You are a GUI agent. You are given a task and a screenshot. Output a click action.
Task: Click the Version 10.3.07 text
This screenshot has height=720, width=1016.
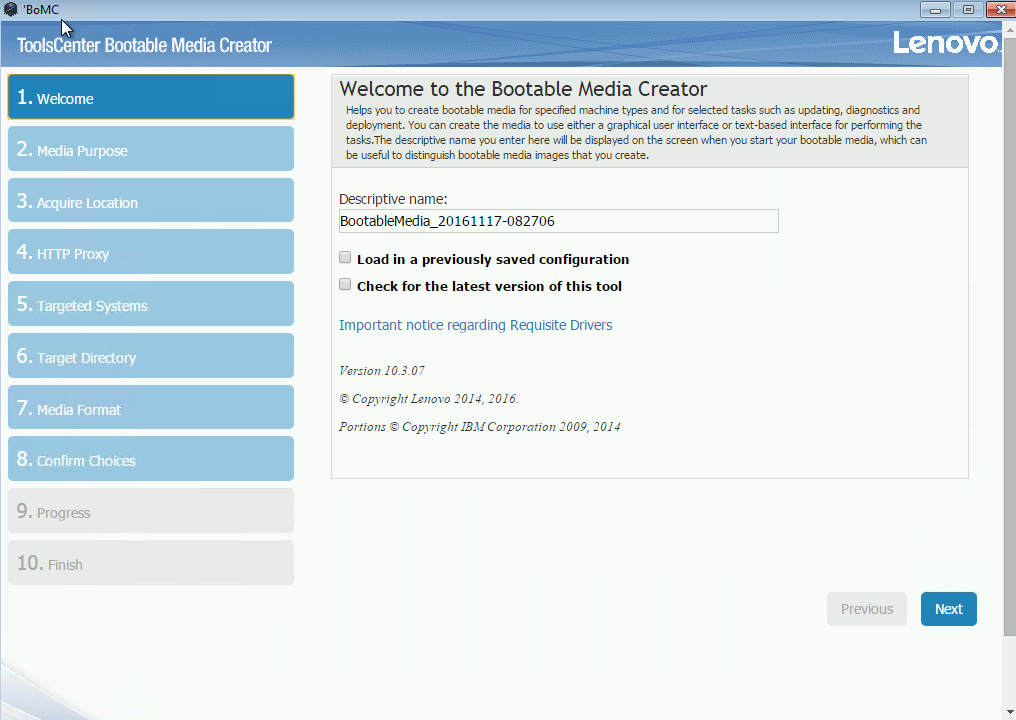tap(382, 371)
